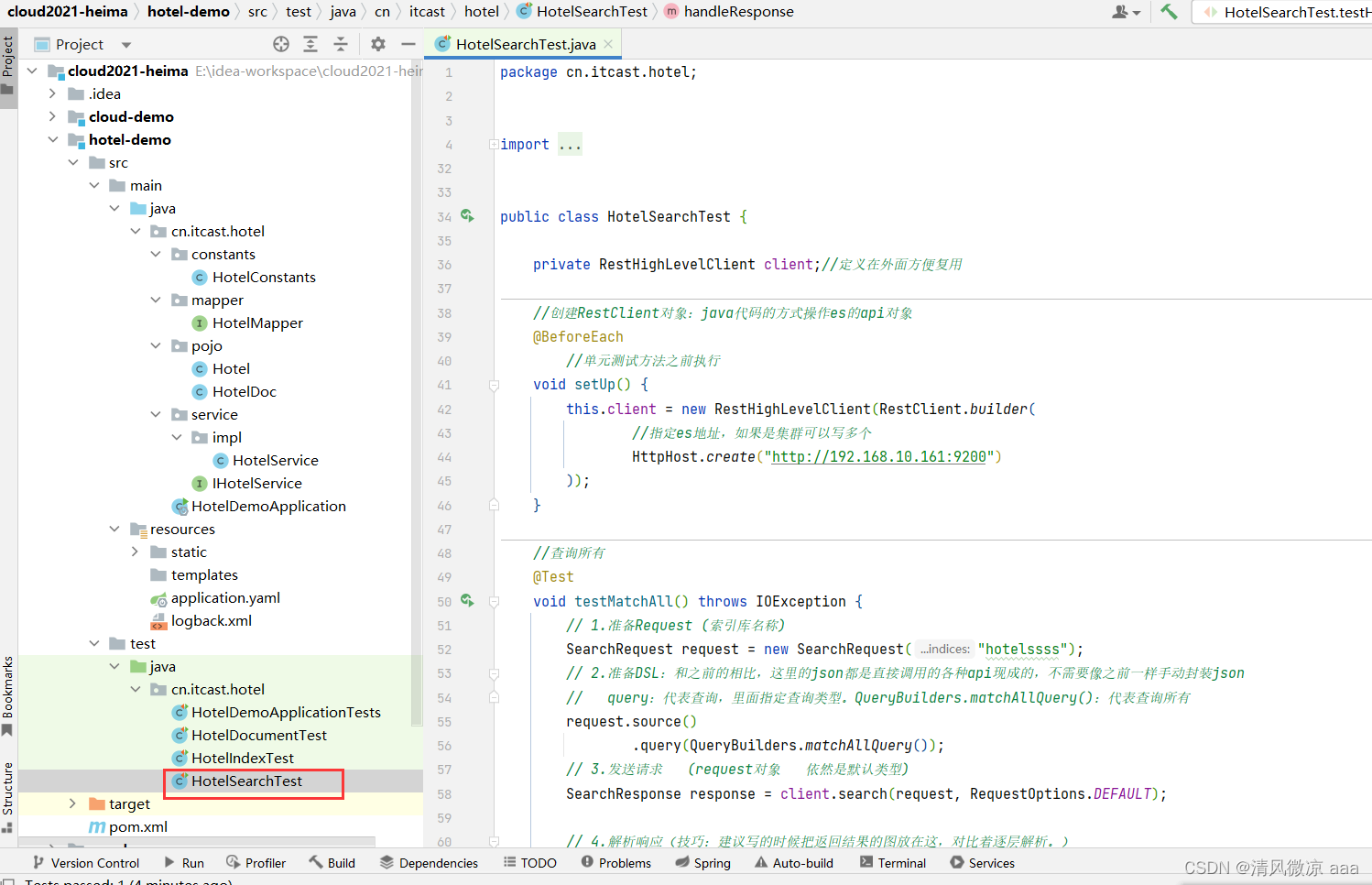
Task: Open the Dependencies tool window
Action: 429,863
